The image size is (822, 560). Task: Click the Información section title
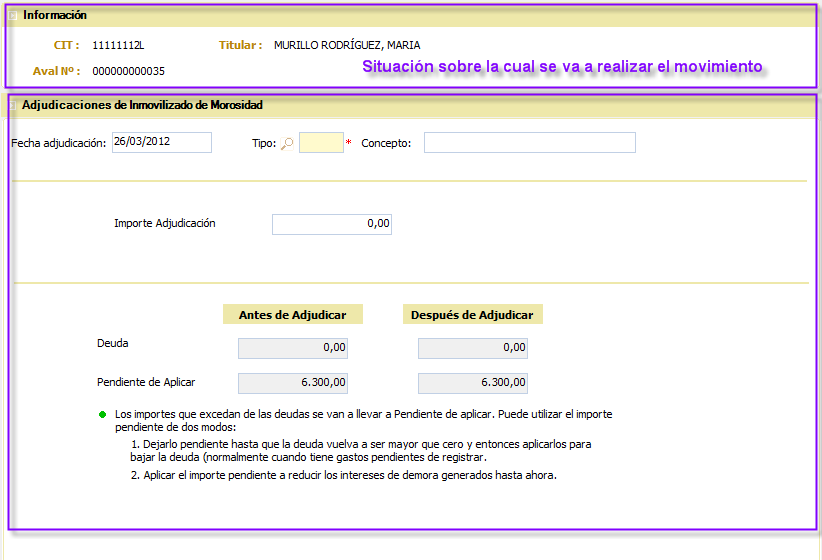click(x=55, y=15)
